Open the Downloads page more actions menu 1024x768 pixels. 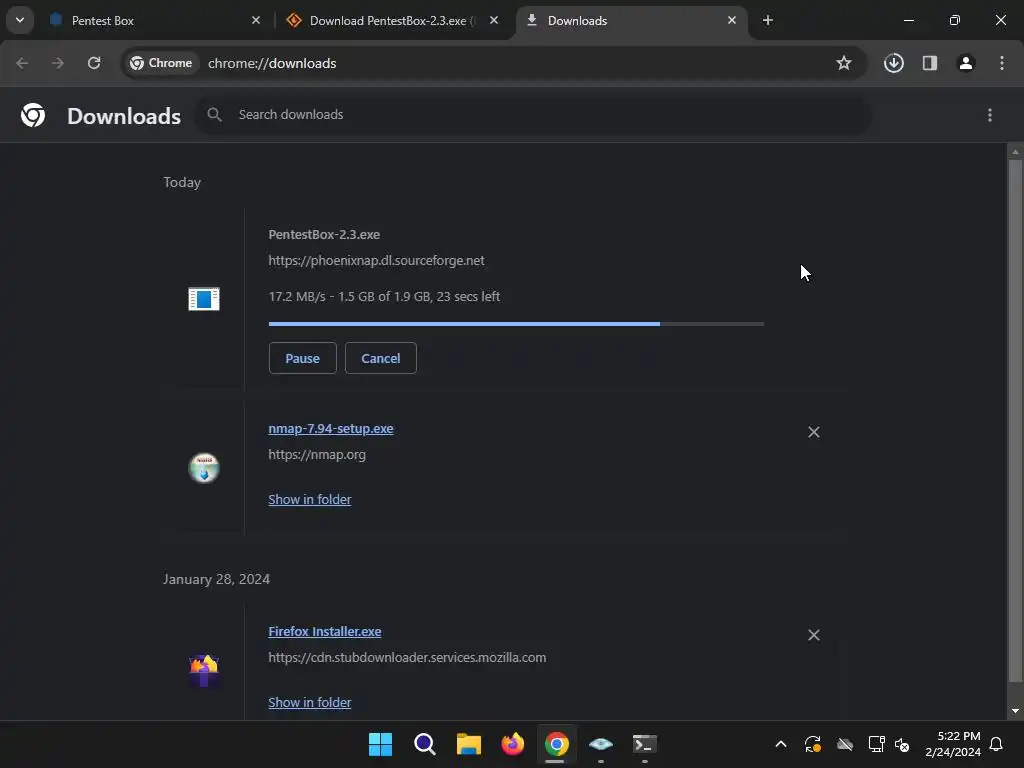coord(990,115)
